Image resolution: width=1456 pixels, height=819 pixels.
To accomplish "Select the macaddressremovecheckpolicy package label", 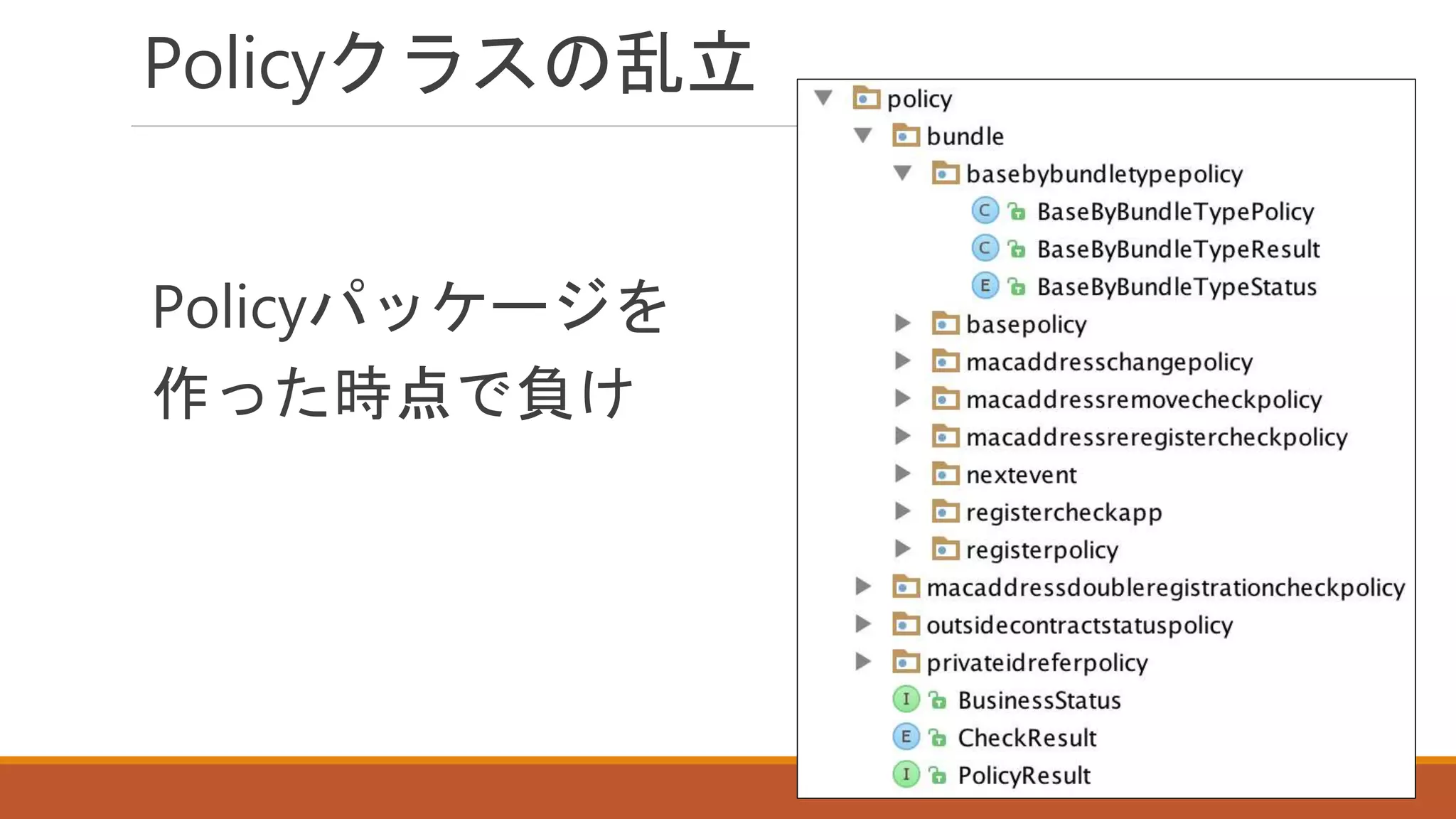I will [x=1144, y=400].
